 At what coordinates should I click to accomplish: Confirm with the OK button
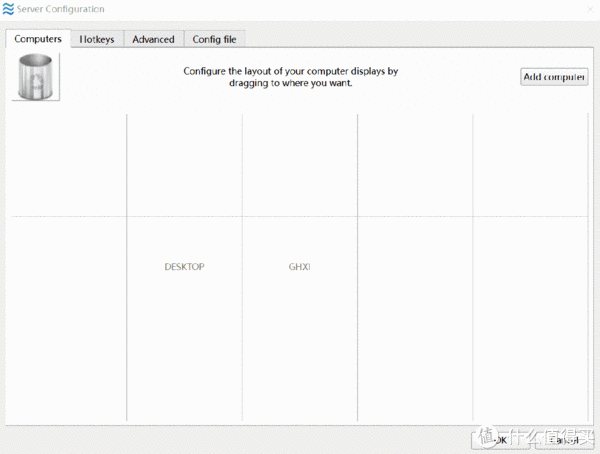[497, 439]
